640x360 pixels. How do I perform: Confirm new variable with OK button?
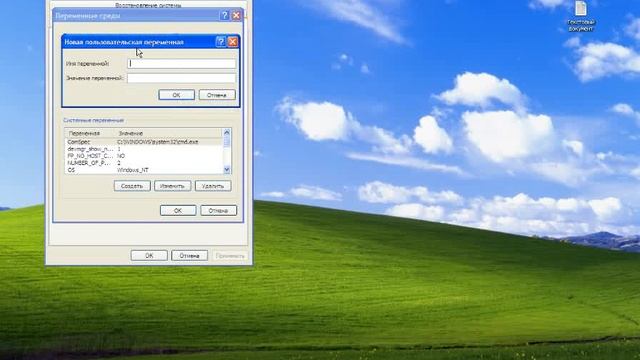coord(176,95)
